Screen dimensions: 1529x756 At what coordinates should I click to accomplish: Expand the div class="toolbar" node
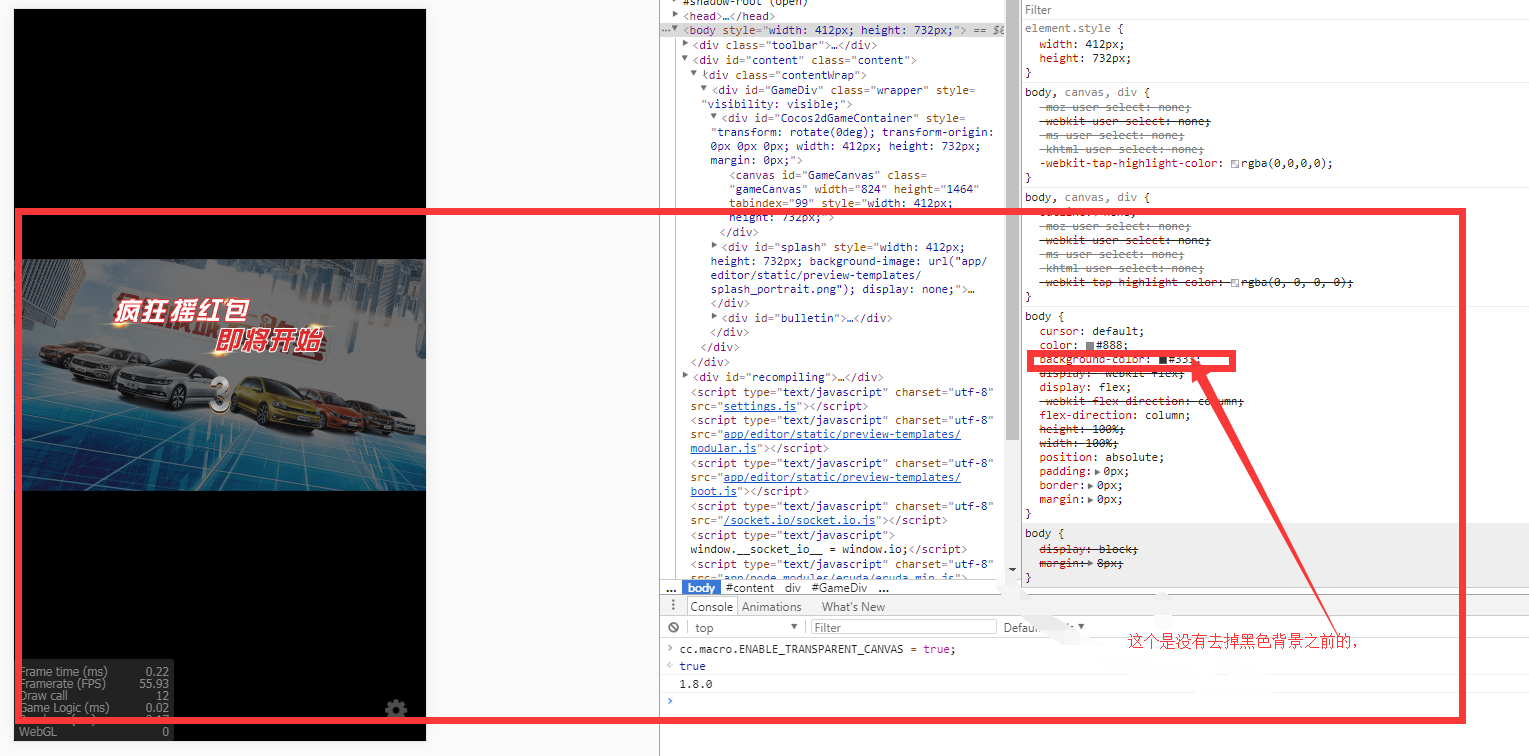pyautogui.click(x=685, y=44)
